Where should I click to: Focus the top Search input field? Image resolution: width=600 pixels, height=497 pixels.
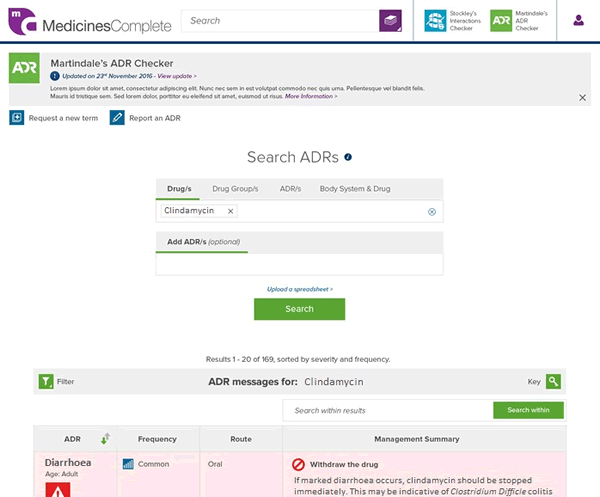(x=280, y=21)
